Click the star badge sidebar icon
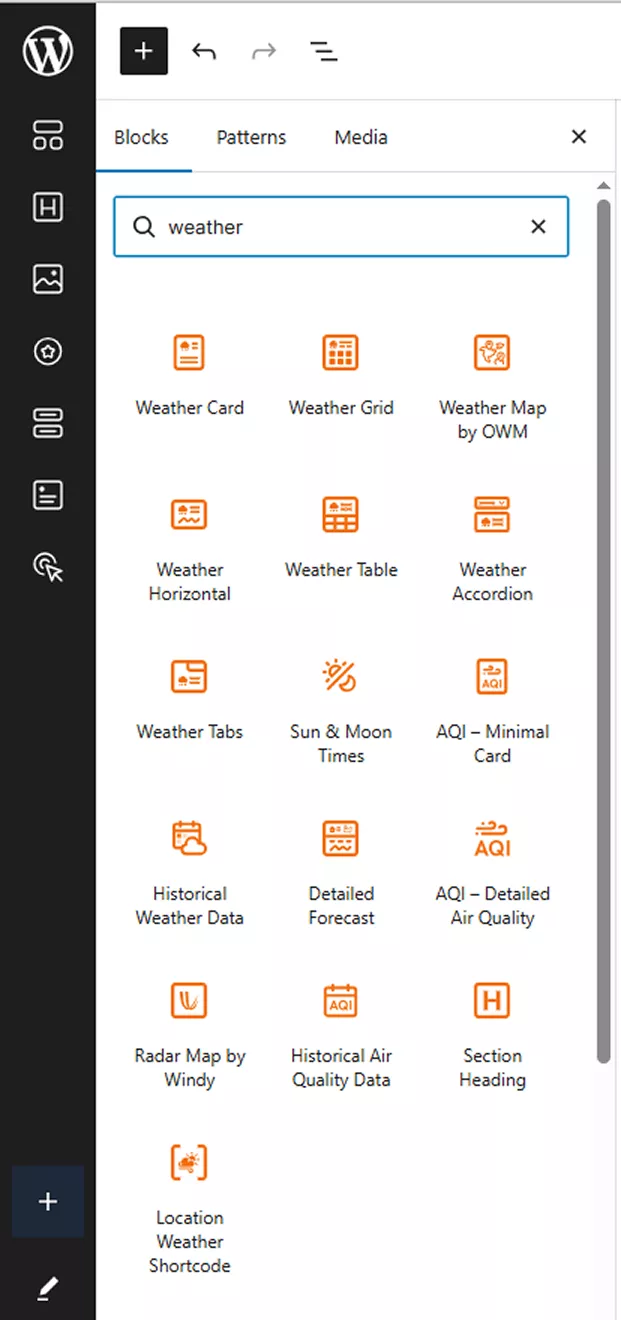621x1320 pixels. point(48,351)
